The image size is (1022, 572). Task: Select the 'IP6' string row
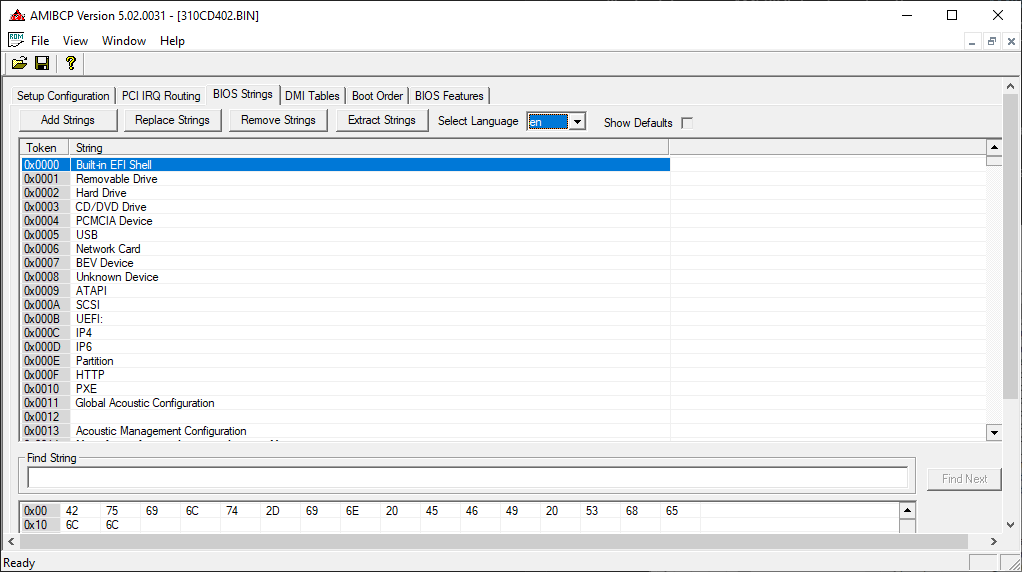pyautogui.click(x=345, y=347)
